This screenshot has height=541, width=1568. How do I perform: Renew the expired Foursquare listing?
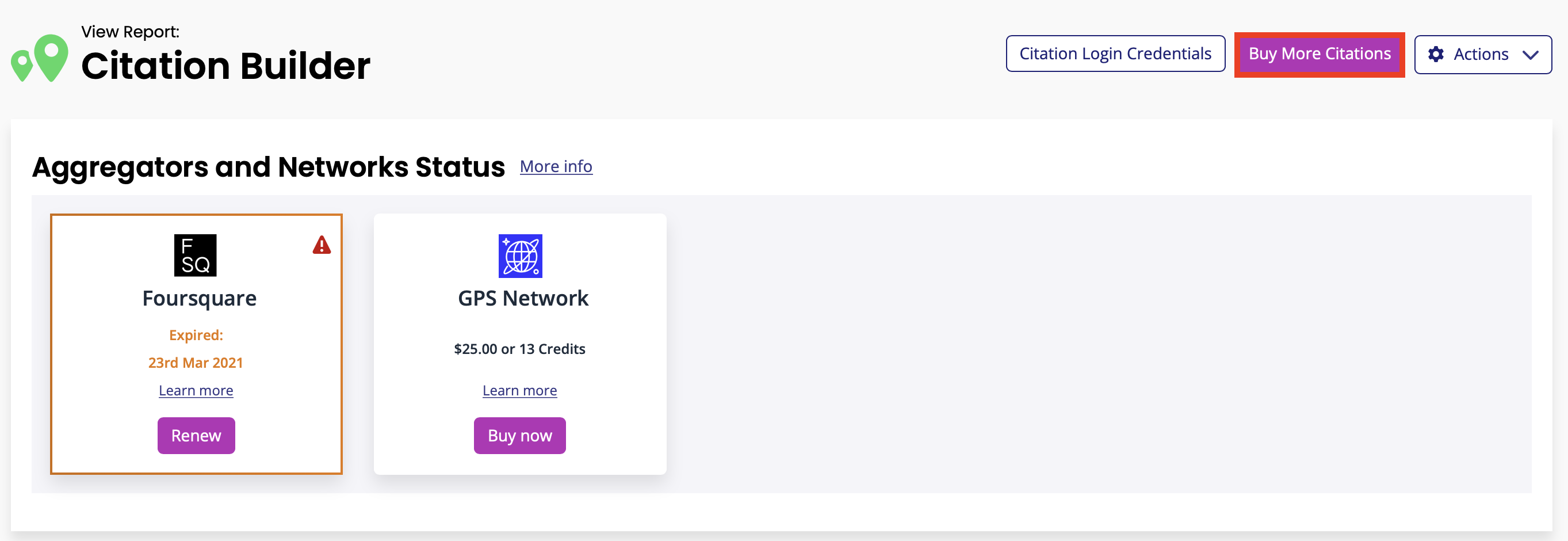point(196,436)
